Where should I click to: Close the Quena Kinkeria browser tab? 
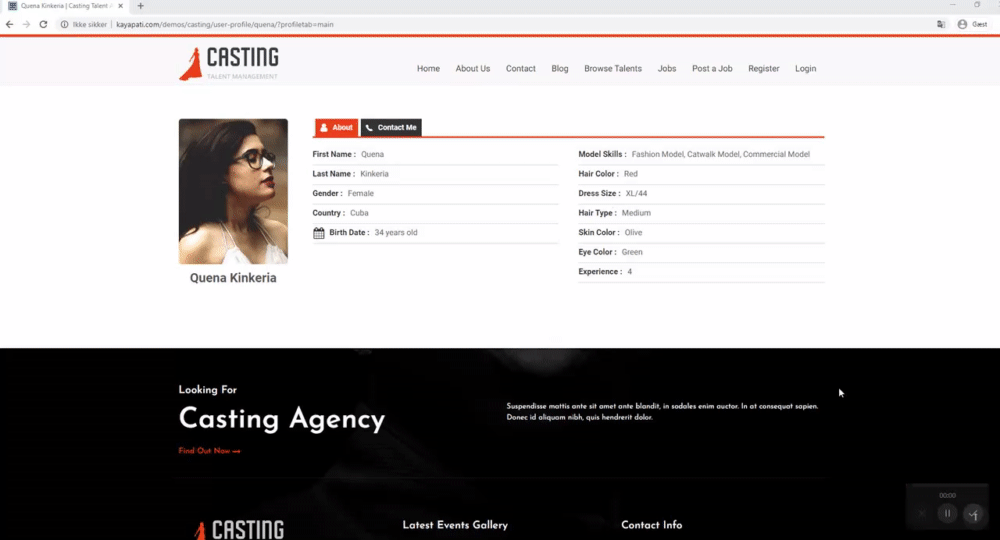point(121,6)
